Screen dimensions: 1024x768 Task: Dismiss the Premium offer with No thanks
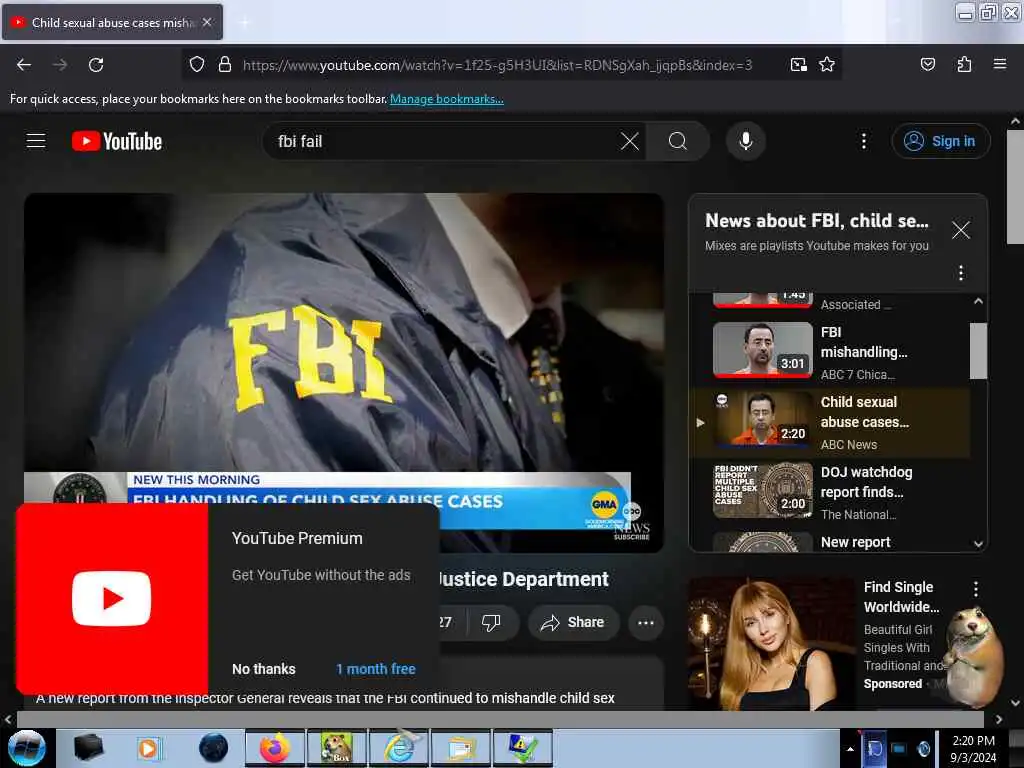(x=264, y=669)
